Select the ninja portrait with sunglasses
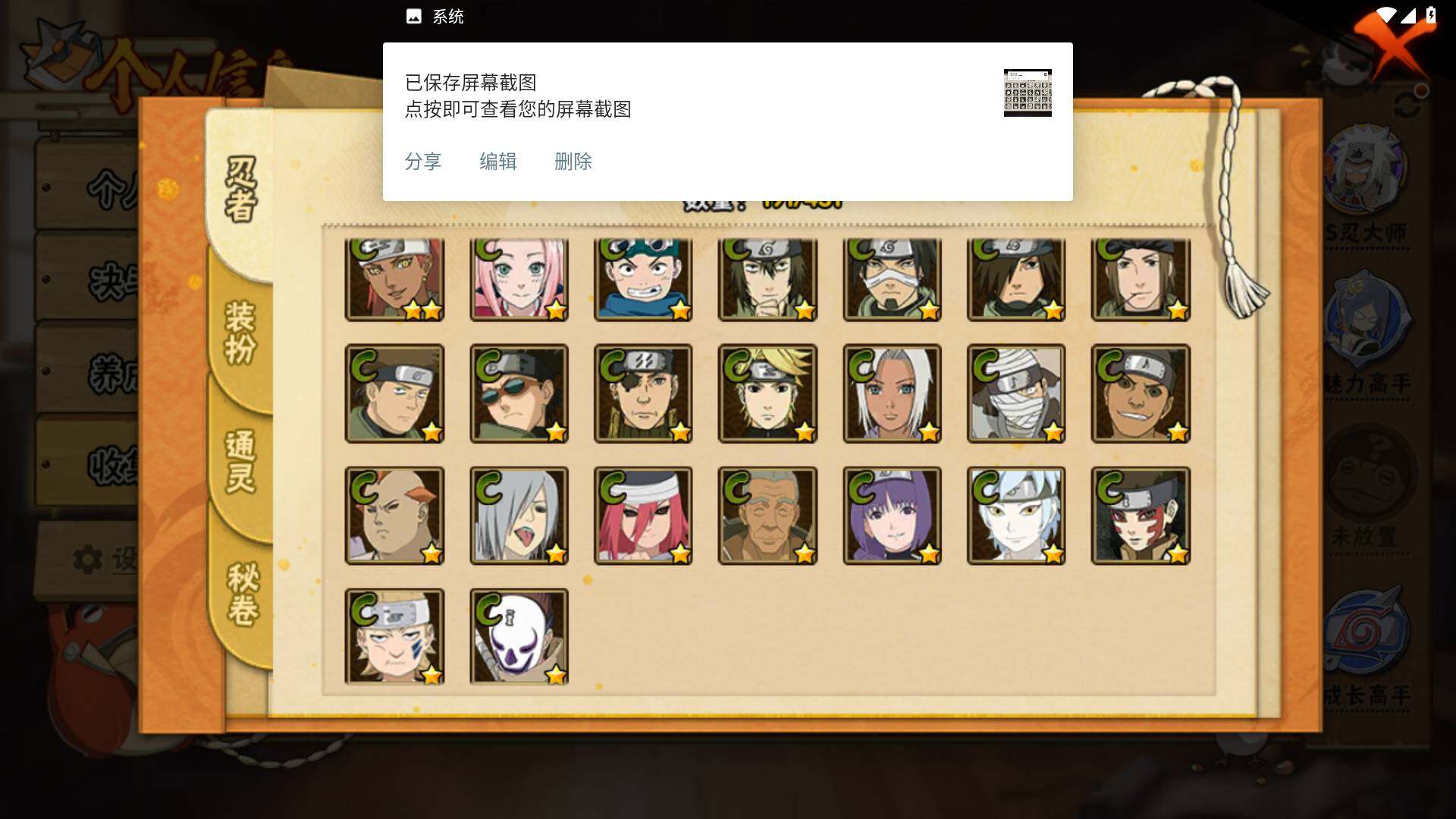The image size is (1456, 819). click(x=519, y=394)
